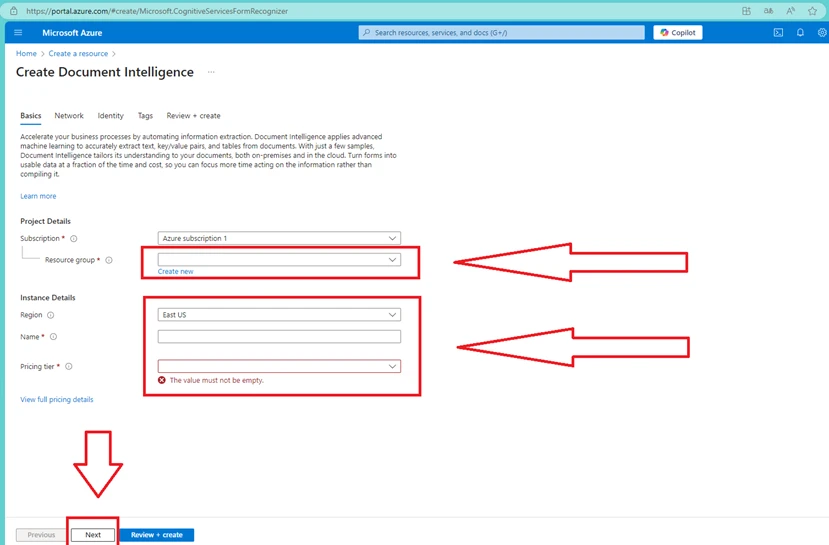Click the browser site lock icon

[x=14, y=11]
